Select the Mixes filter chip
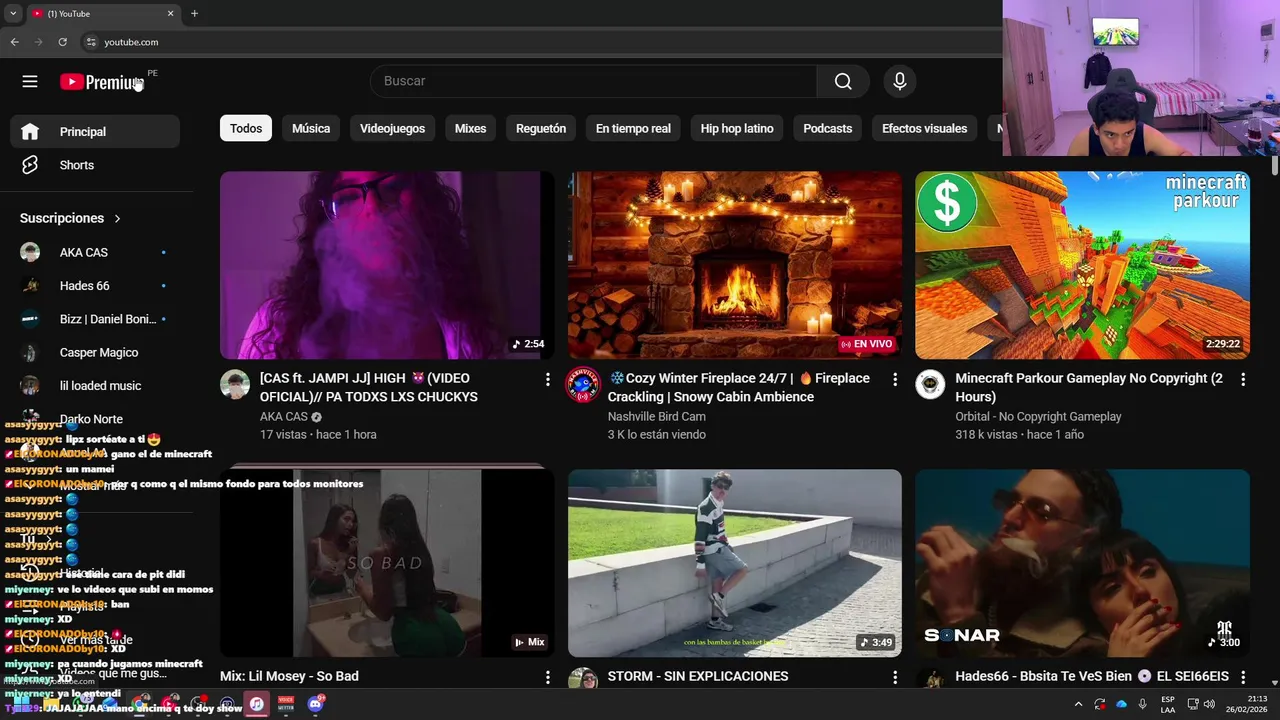Image resolution: width=1280 pixels, height=720 pixels. 470,128
